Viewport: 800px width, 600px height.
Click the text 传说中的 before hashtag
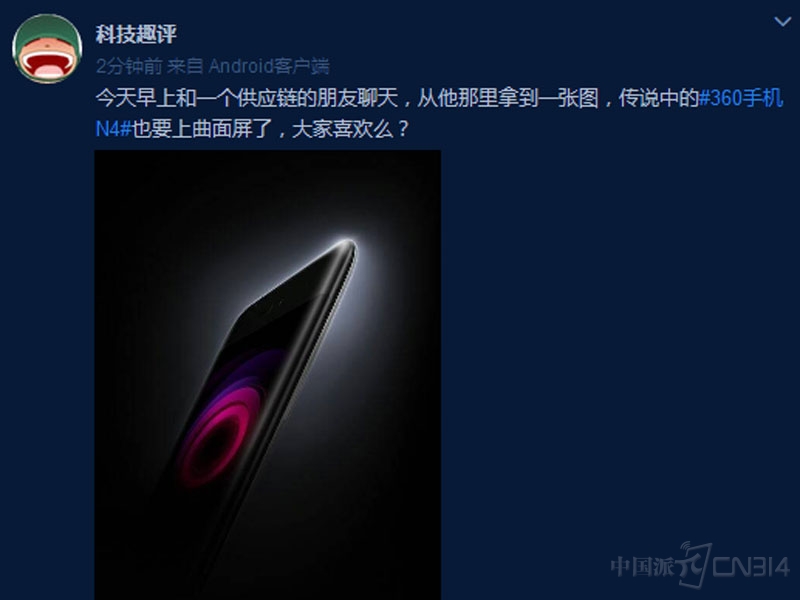659,98
